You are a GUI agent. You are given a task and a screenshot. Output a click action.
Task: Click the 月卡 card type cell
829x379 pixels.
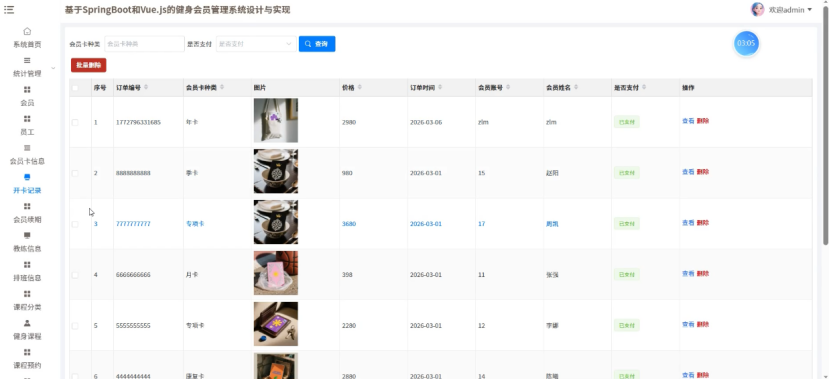191,275
